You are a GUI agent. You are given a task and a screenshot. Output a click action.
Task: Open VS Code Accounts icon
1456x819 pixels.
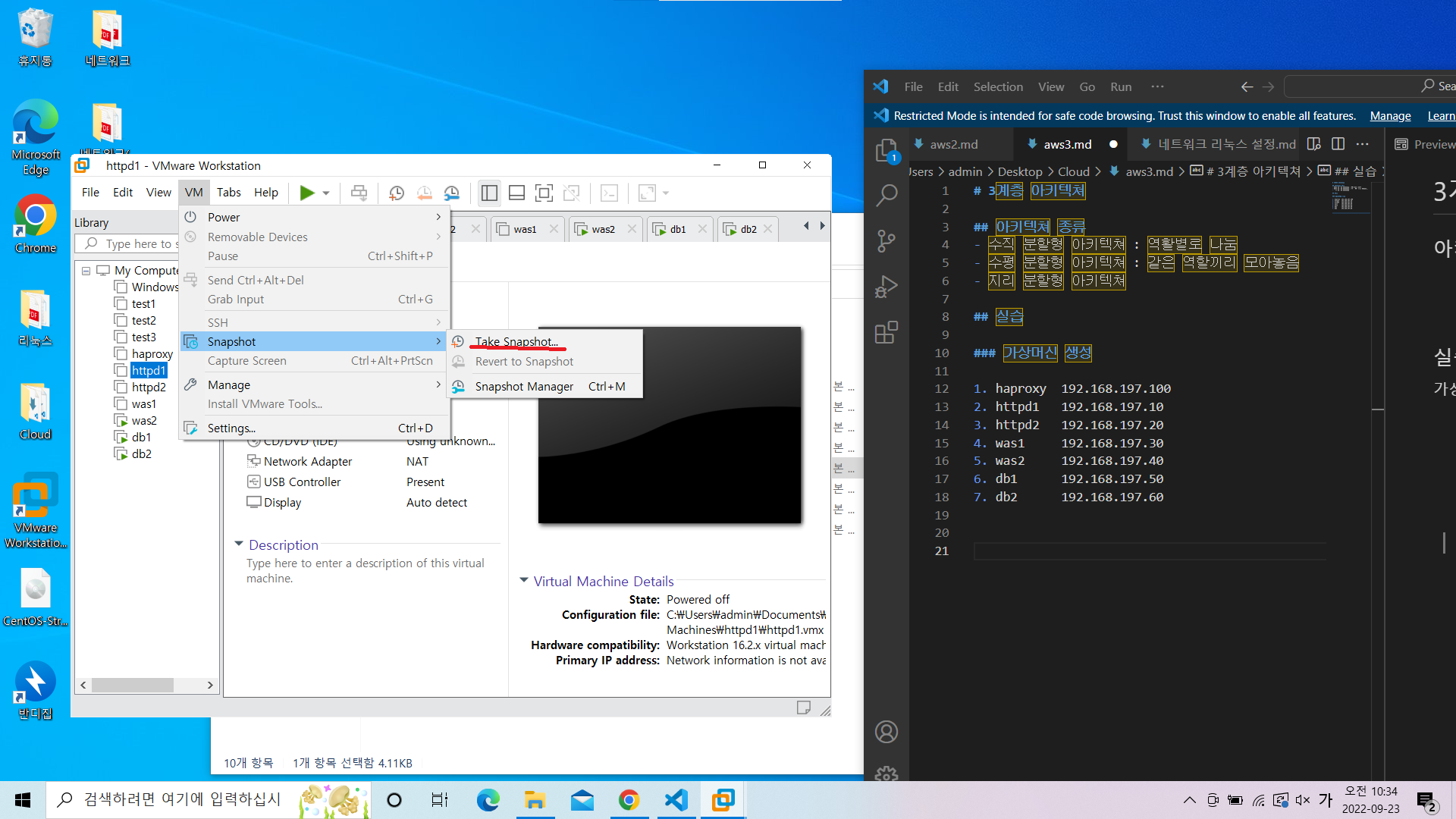(886, 732)
